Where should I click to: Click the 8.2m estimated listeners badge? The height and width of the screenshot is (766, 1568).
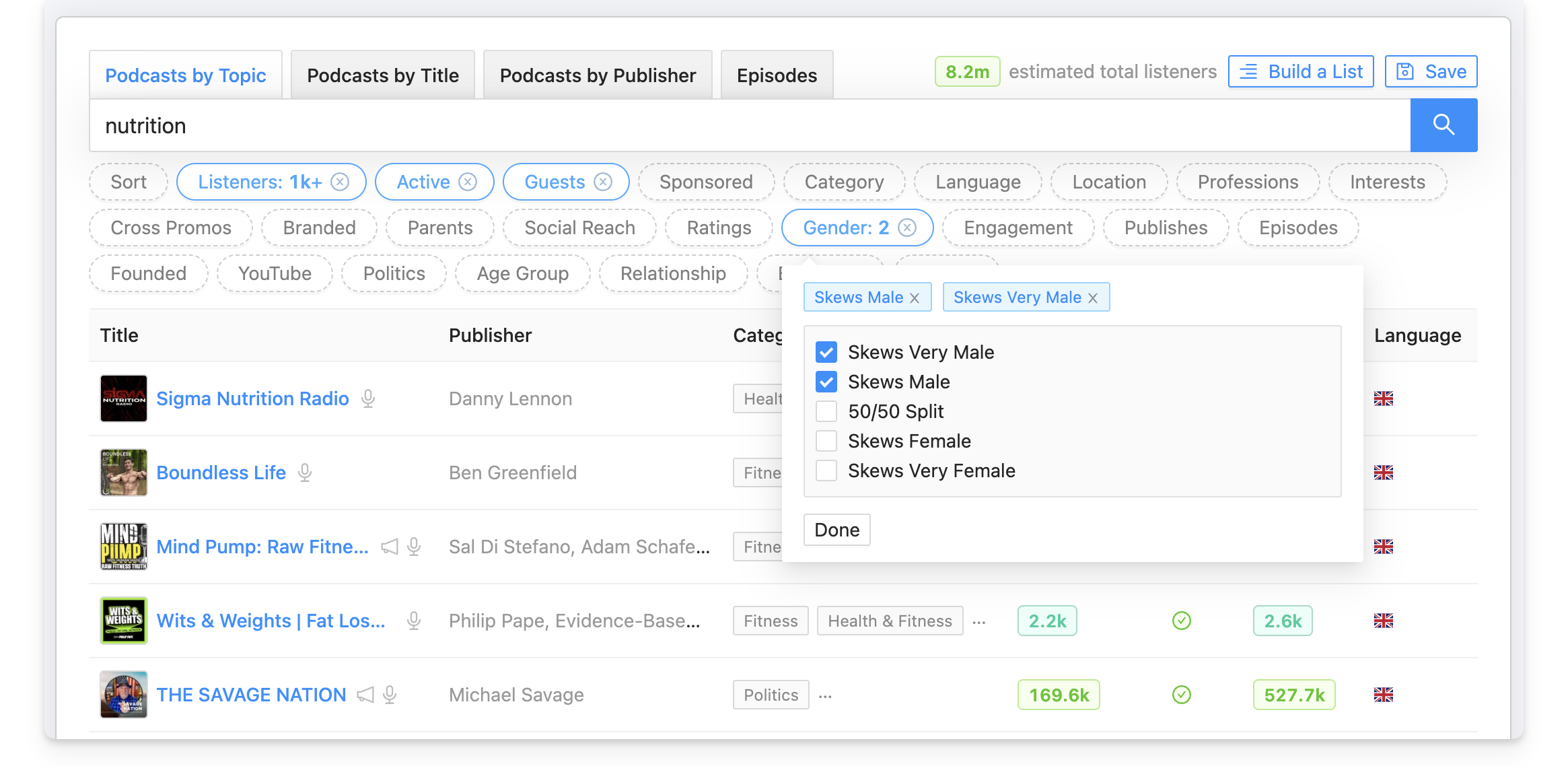click(x=967, y=71)
